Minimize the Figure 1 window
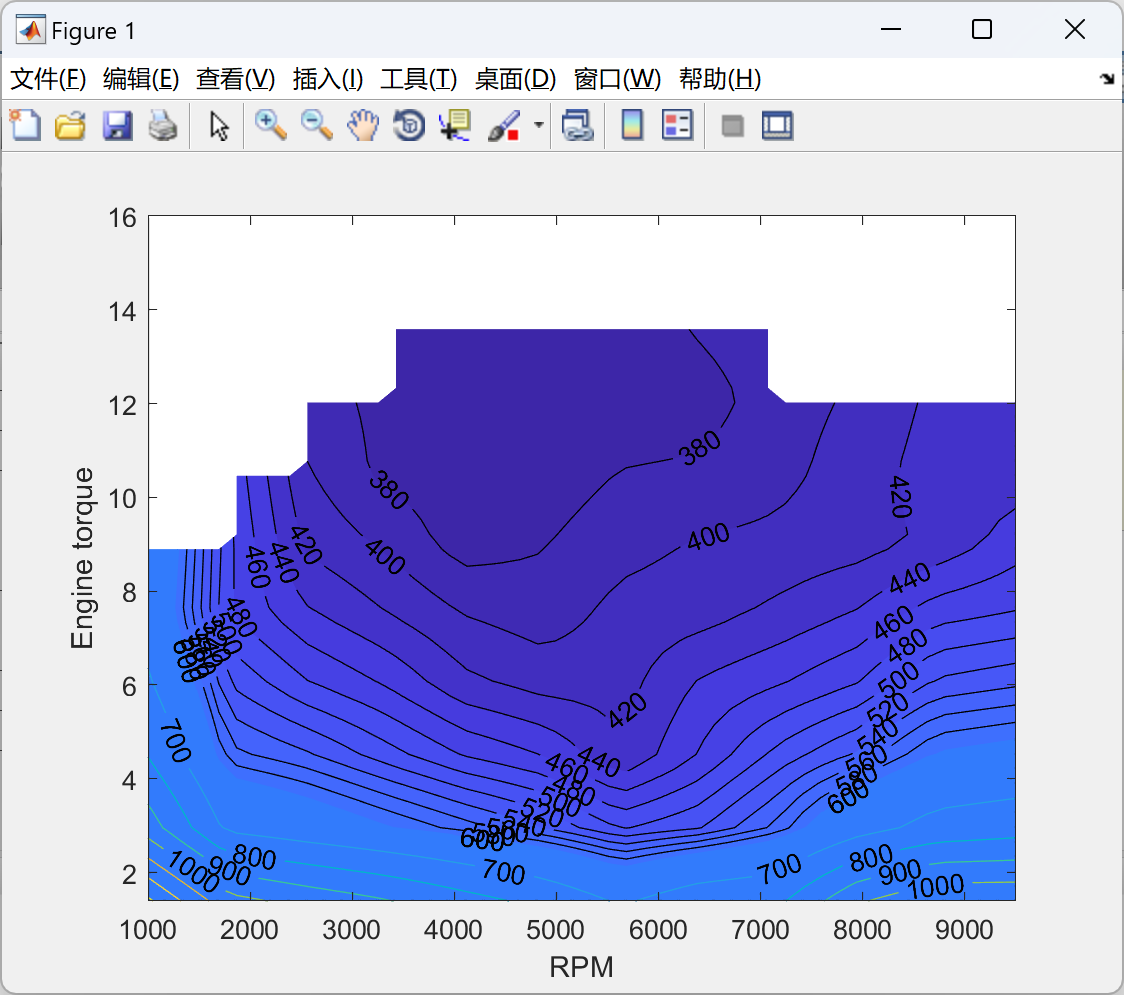 point(891,29)
